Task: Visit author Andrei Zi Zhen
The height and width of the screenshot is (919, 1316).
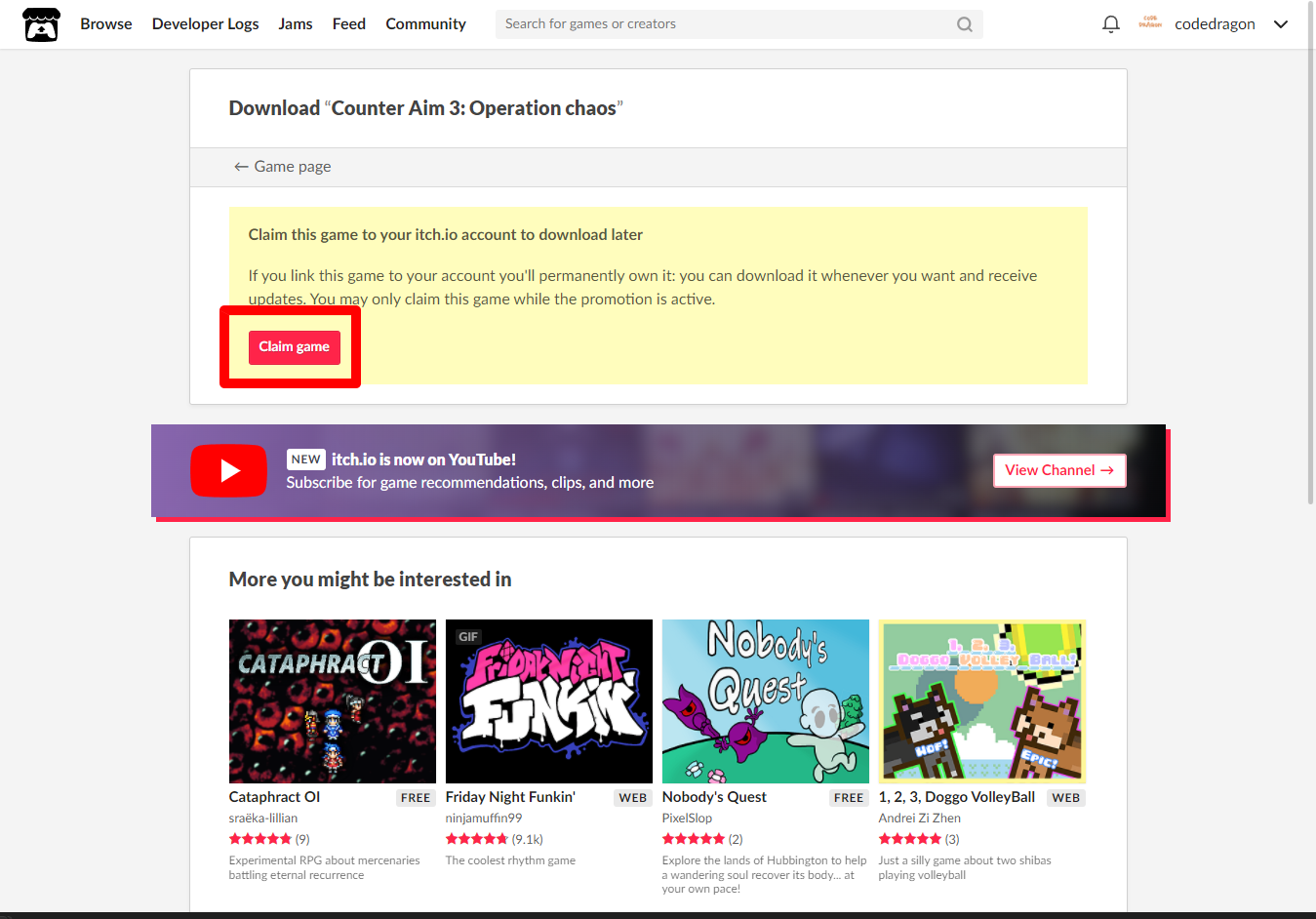Action: (x=920, y=819)
